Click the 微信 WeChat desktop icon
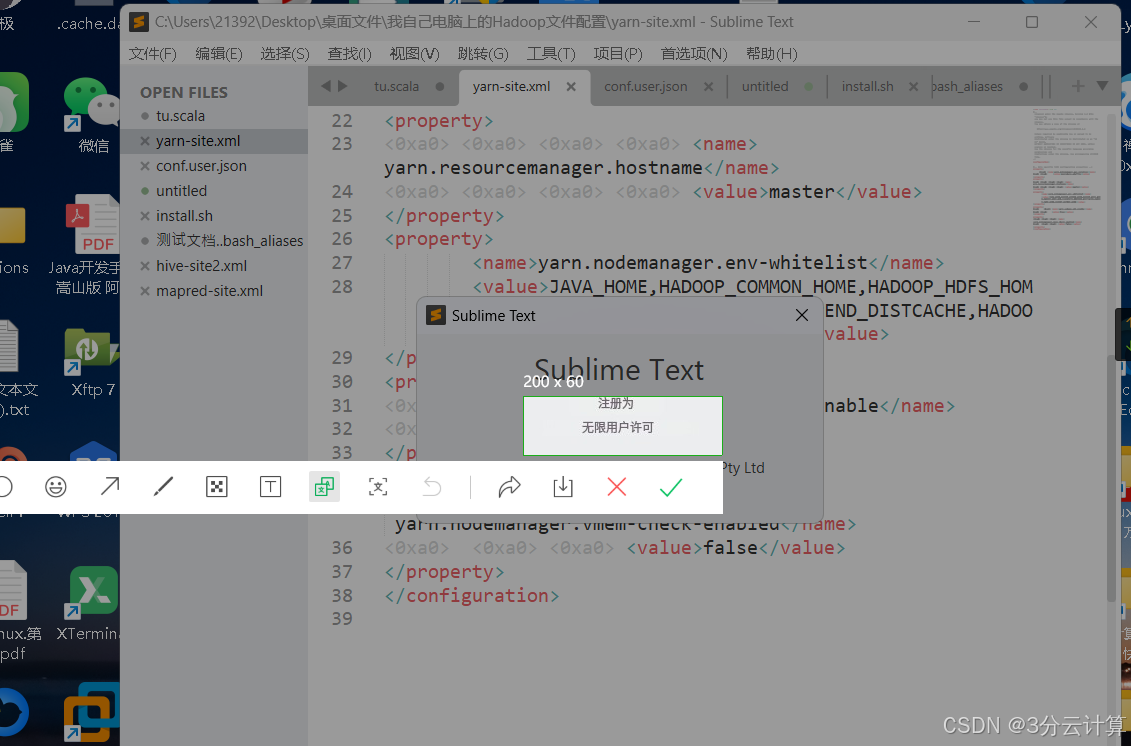The width and height of the screenshot is (1131, 746). (x=92, y=115)
